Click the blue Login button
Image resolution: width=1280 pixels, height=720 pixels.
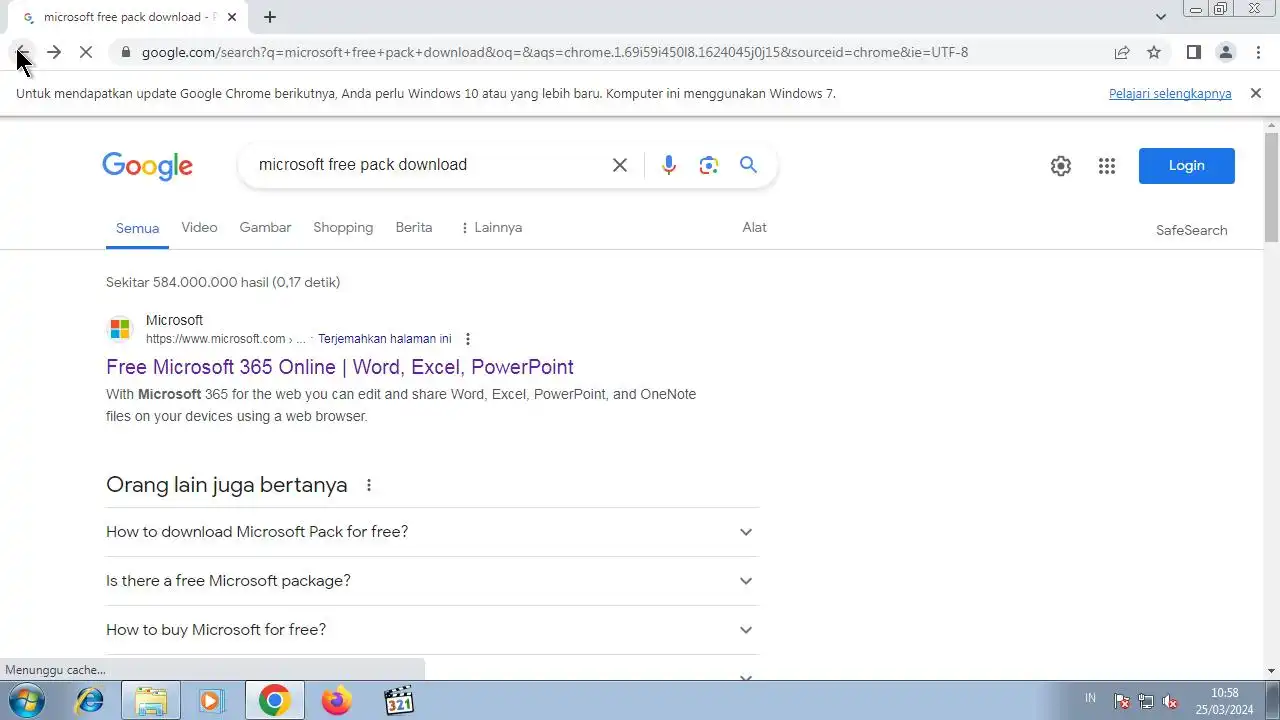[x=1187, y=166]
